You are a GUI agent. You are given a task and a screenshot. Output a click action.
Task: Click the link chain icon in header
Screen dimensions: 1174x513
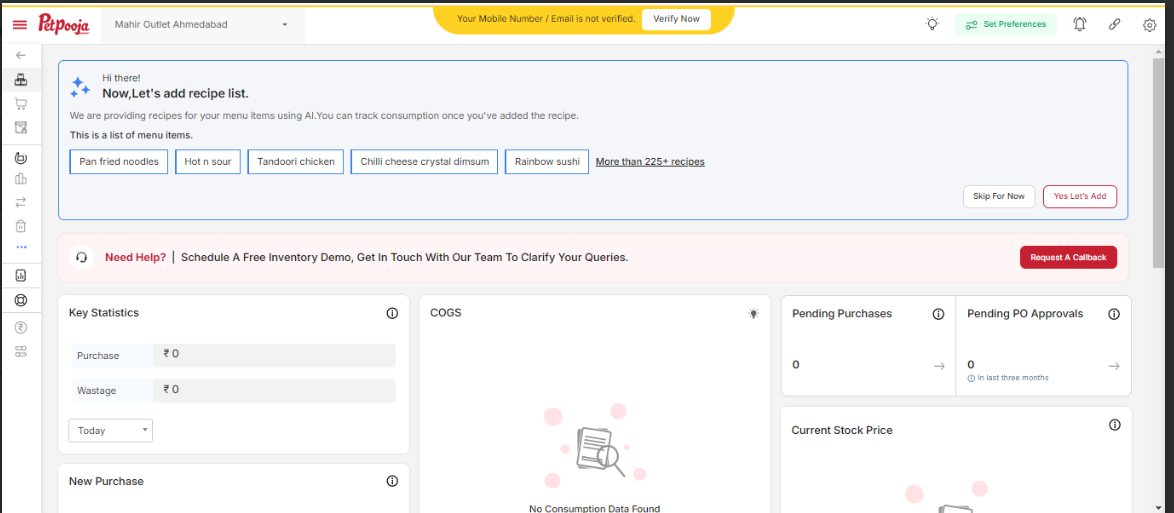[1114, 24]
